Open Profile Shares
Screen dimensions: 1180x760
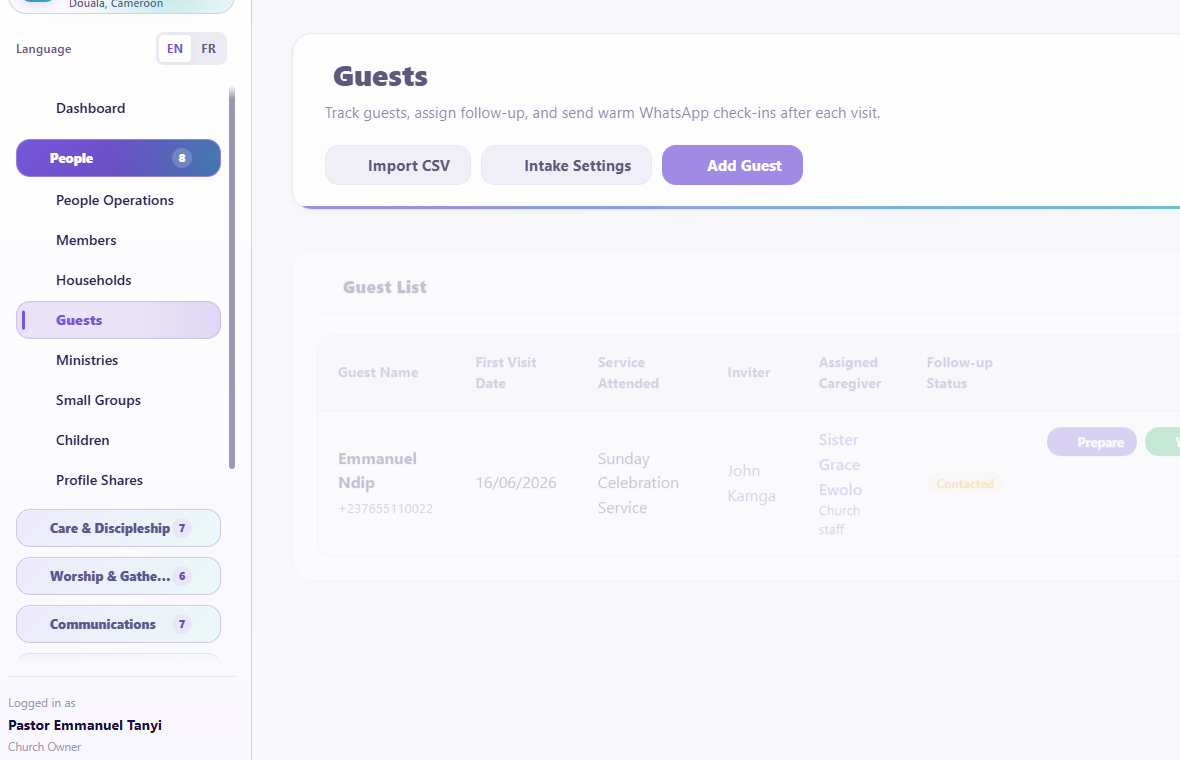pyautogui.click(x=118, y=479)
